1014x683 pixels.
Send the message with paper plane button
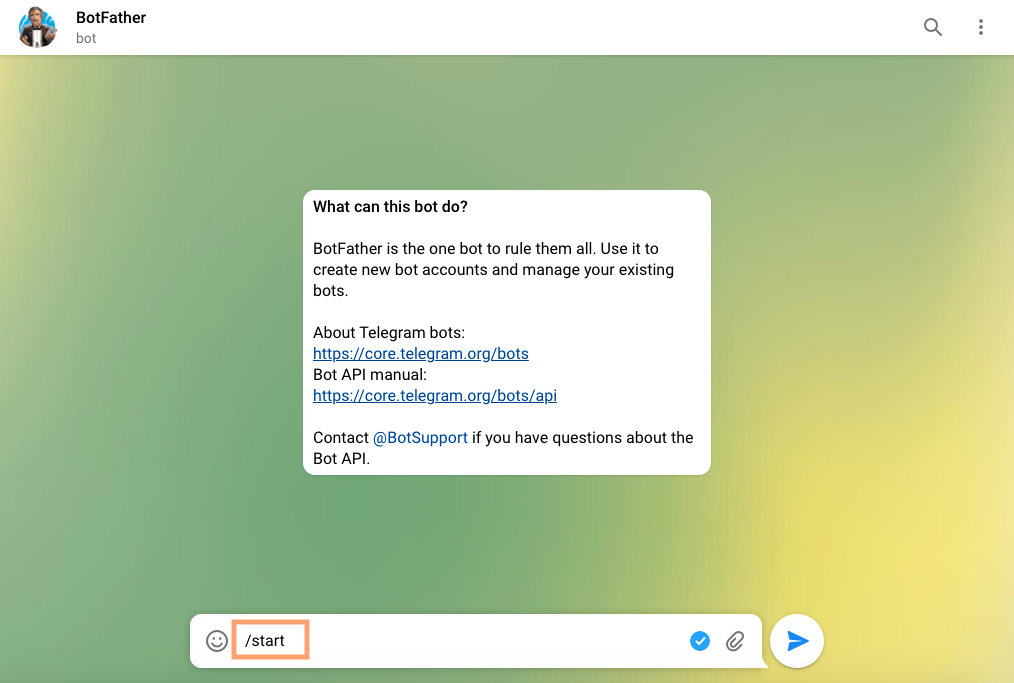(x=797, y=641)
